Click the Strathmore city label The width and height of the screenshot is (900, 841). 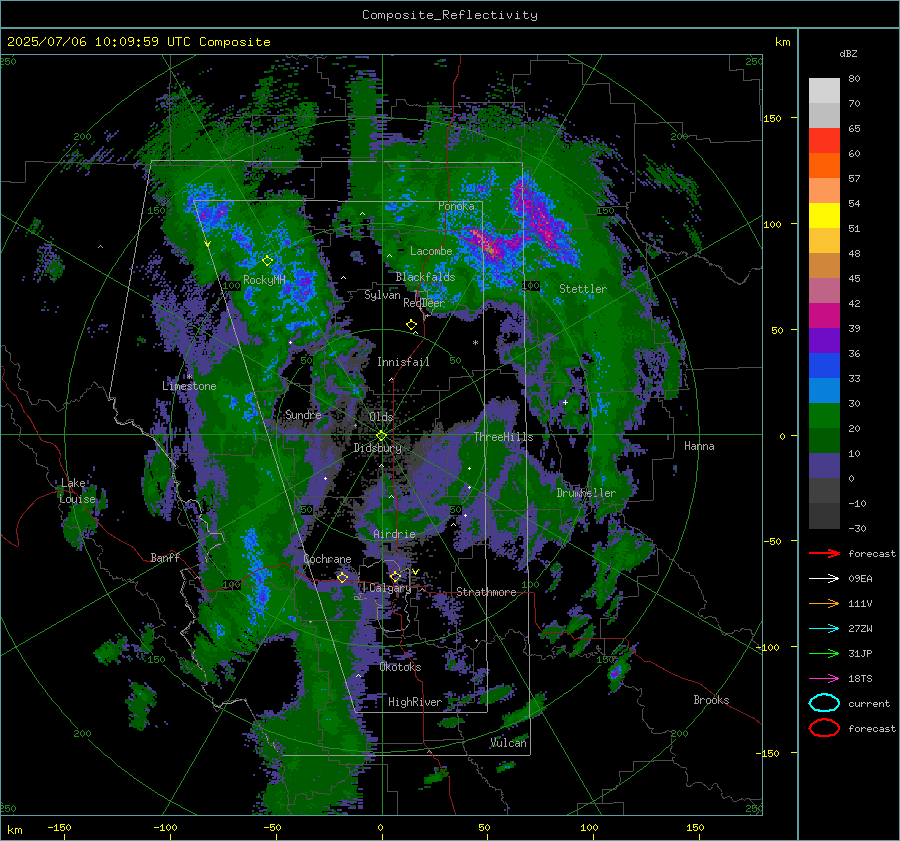(486, 592)
